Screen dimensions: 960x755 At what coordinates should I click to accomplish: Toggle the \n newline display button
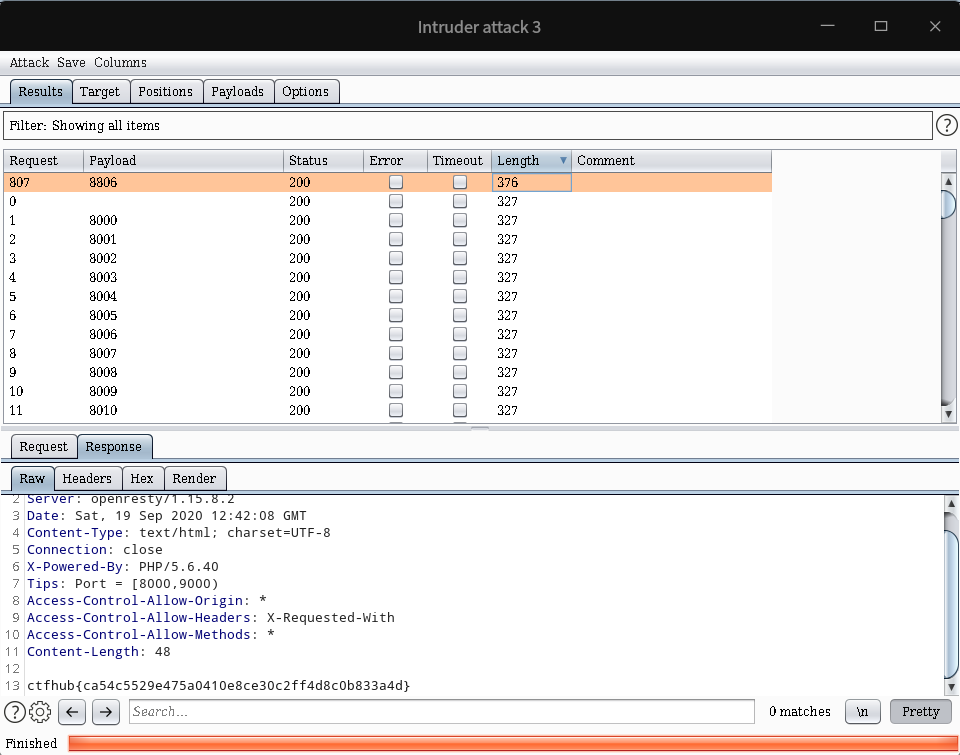click(x=863, y=712)
